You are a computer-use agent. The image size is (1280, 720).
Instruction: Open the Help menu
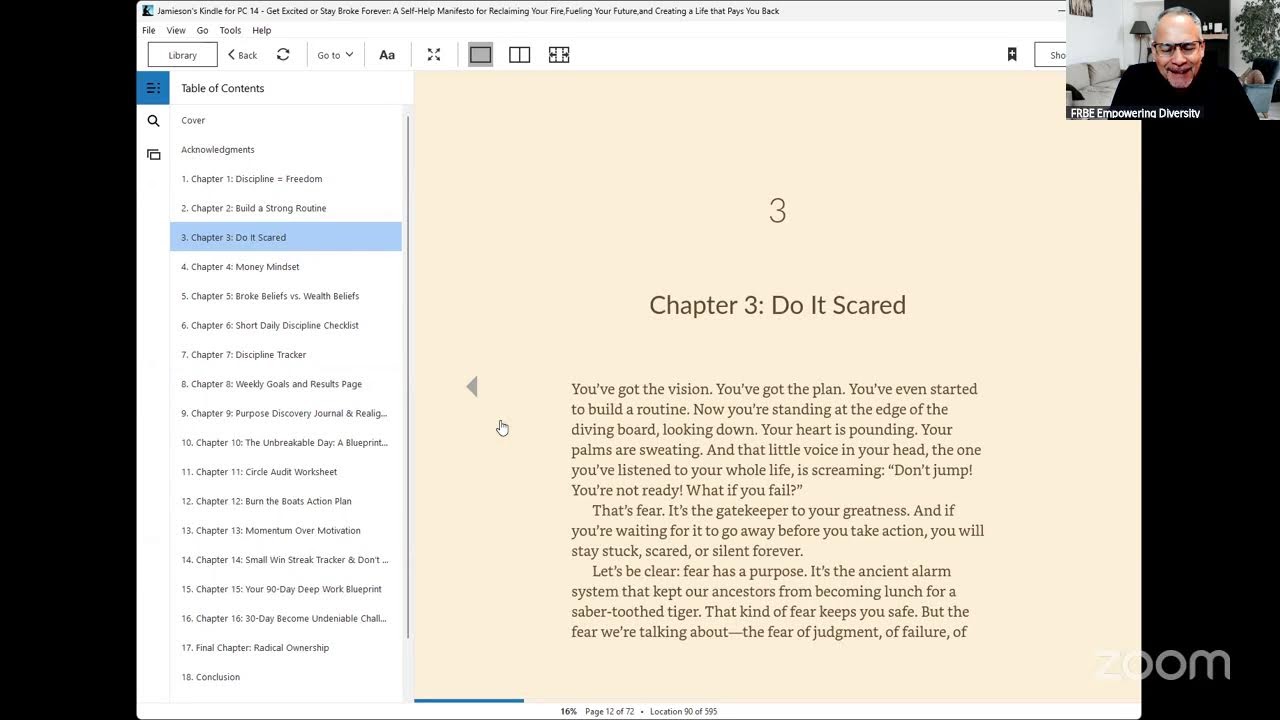[x=261, y=31]
